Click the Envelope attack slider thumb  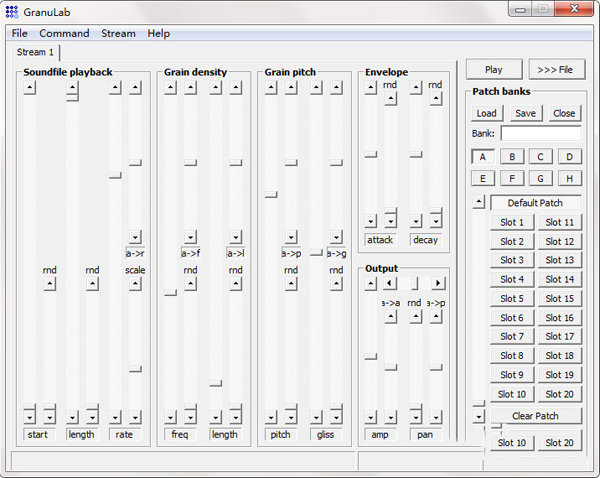(370, 154)
